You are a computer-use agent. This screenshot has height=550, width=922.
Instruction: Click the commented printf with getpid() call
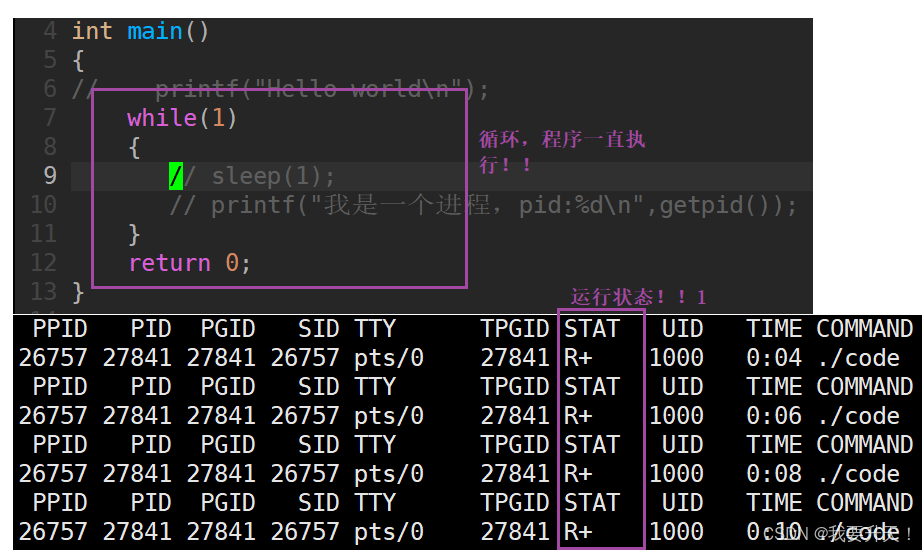[x=483, y=205]
